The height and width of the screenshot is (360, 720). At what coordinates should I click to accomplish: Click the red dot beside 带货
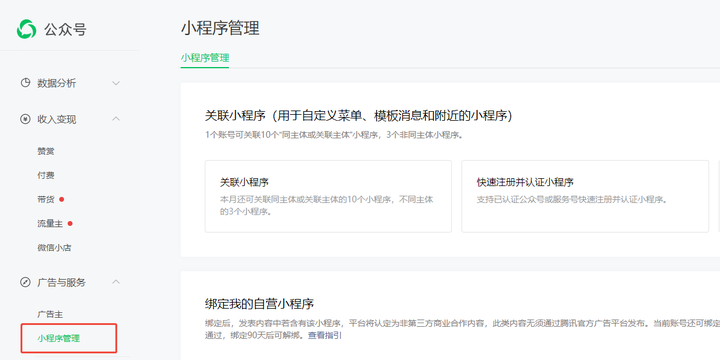tap(62, 199)
